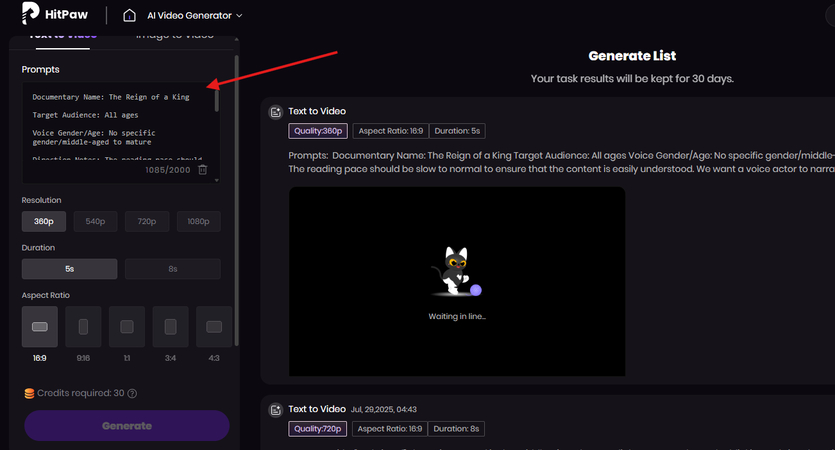Image resolution: width=835 pixels, height=450 pixels.
Task: Select the 16:9 aspect ratio
Action: click(x=40, y=326)
